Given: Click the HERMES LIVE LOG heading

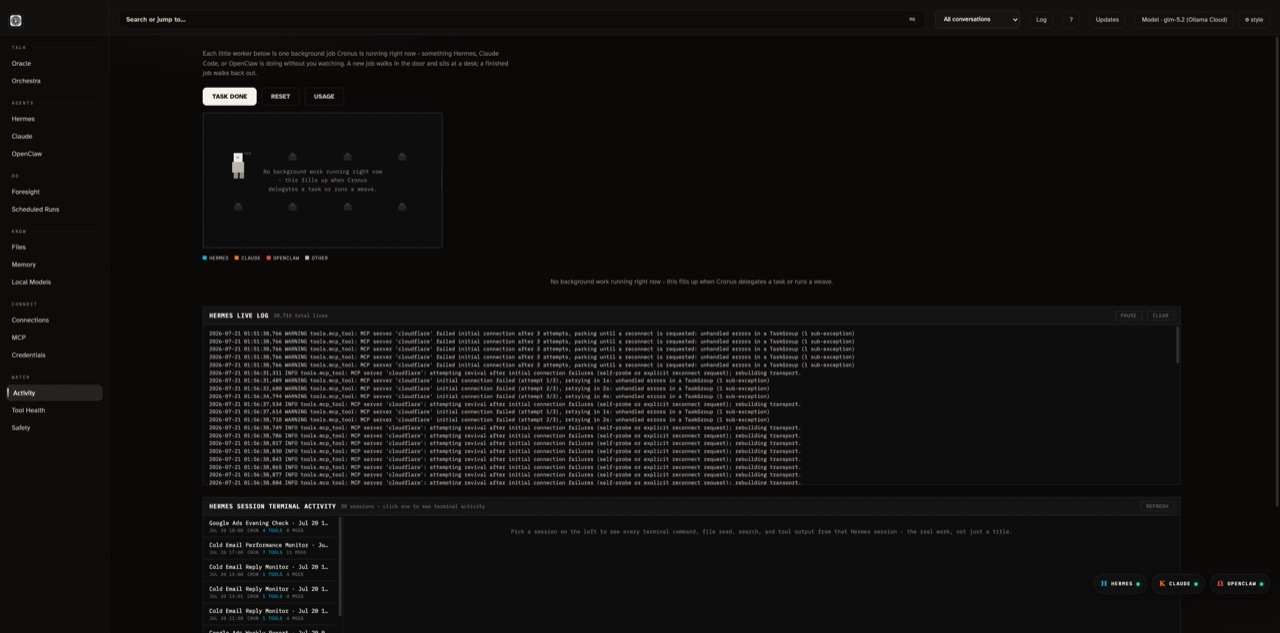Looking at the screenshot, I should coord(239,315).
